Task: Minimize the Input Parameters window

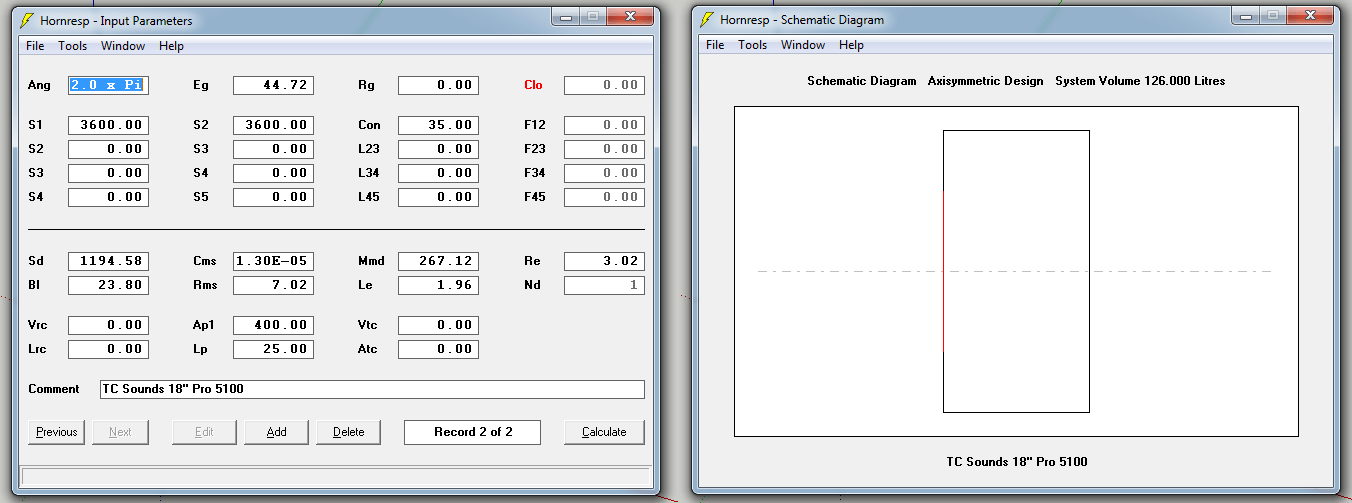Action: 565,16
